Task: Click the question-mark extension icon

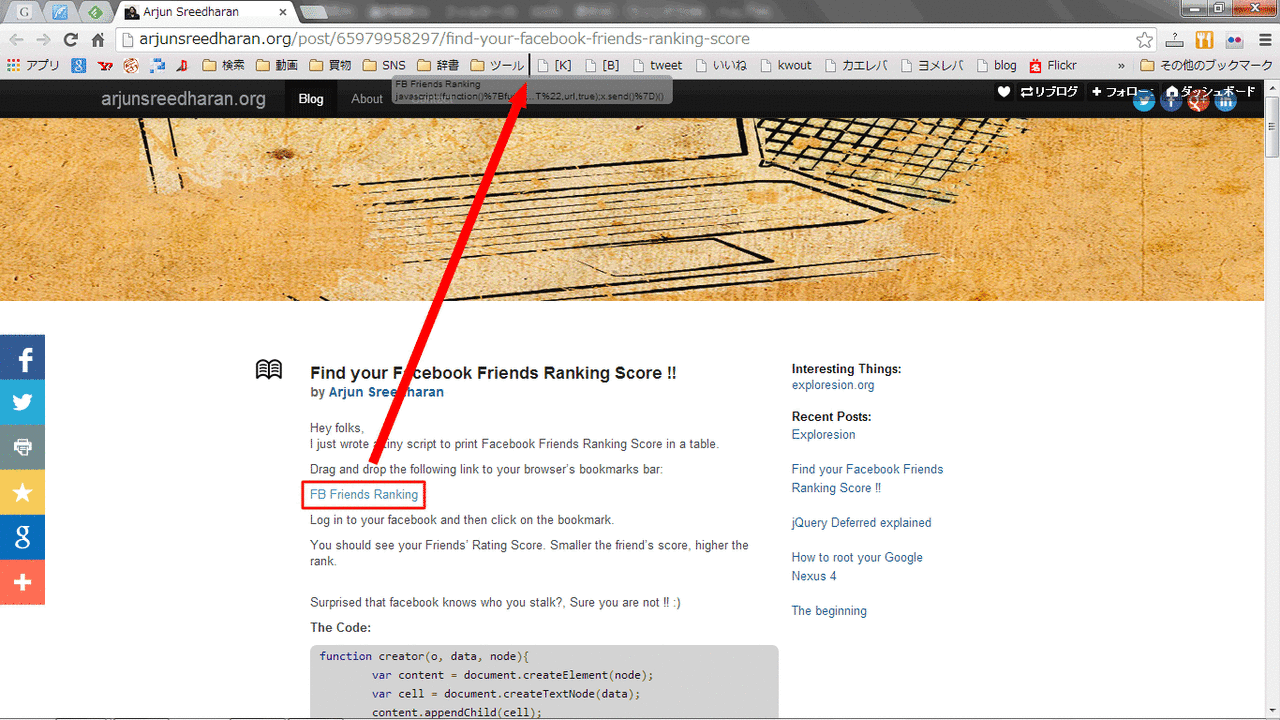Action: tap(1175, 40)
